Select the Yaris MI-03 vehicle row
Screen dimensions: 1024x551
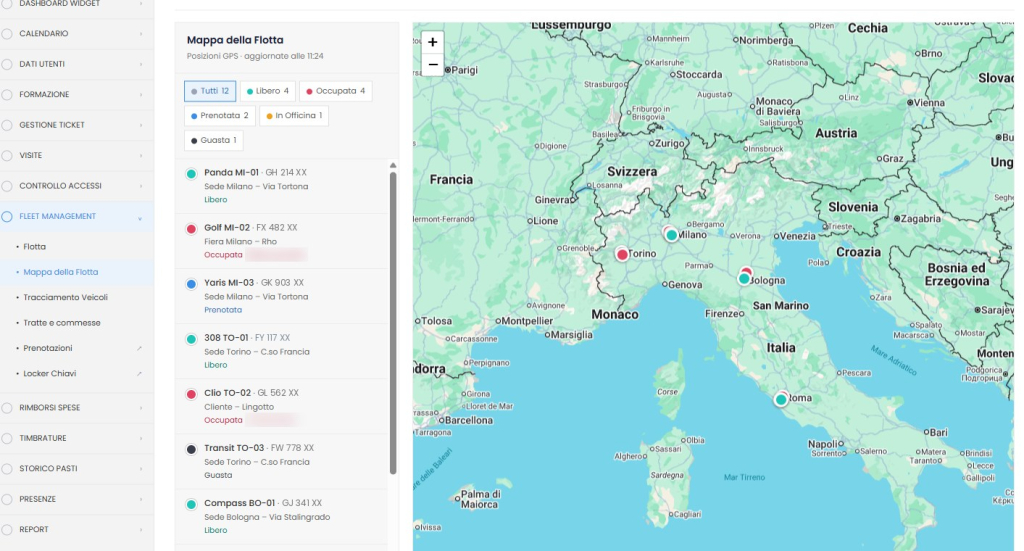281,296
